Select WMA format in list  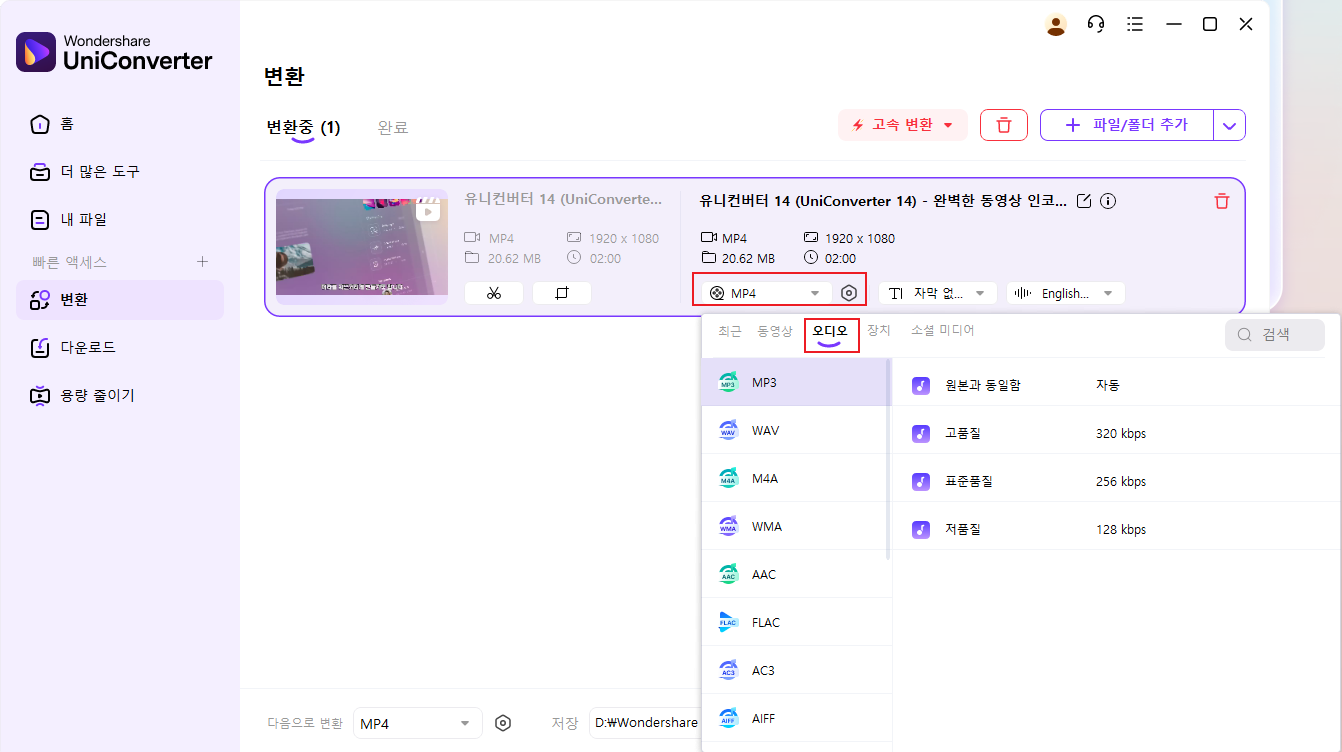(x=796, y=527)
